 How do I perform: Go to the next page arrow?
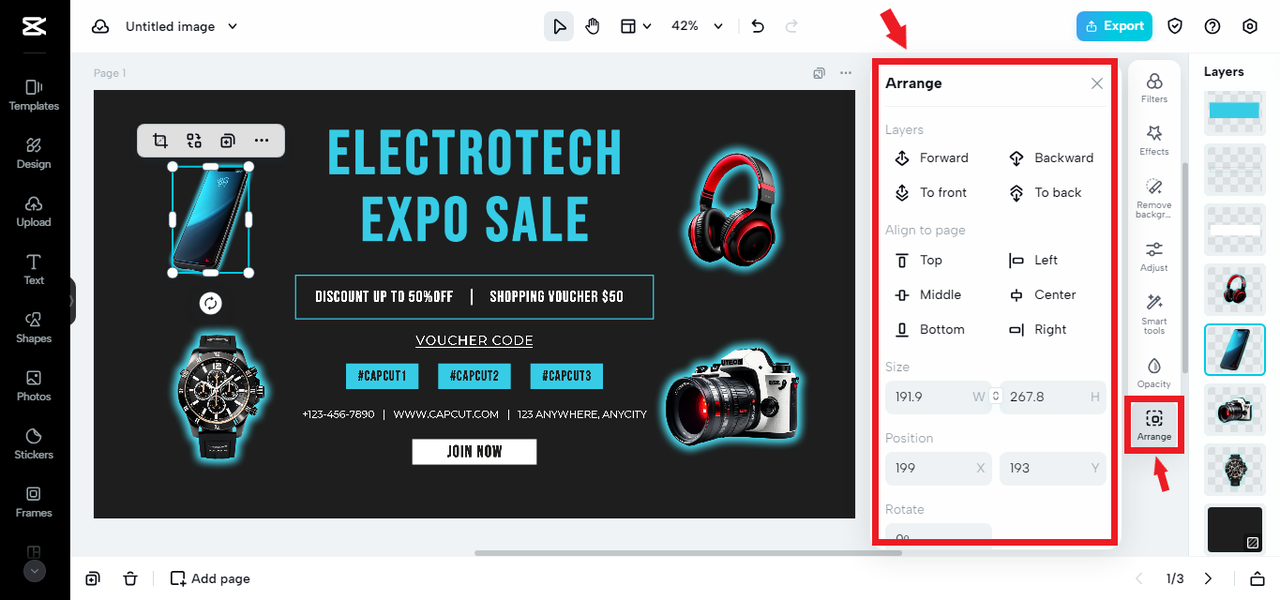click(1208, 578)
